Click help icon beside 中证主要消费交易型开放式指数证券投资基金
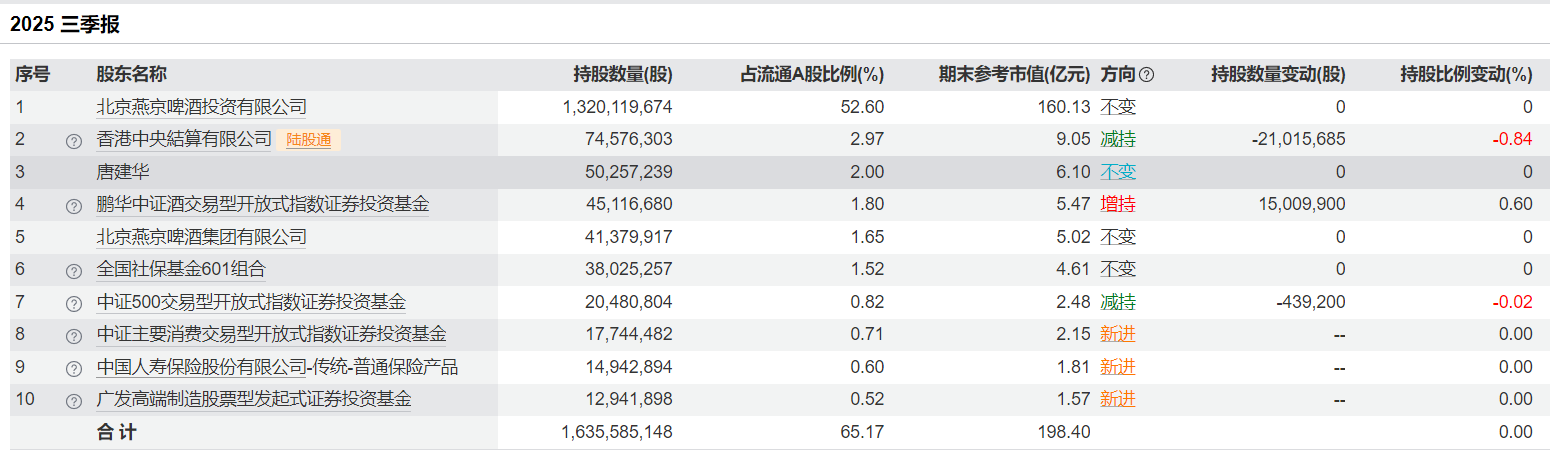 73,336
